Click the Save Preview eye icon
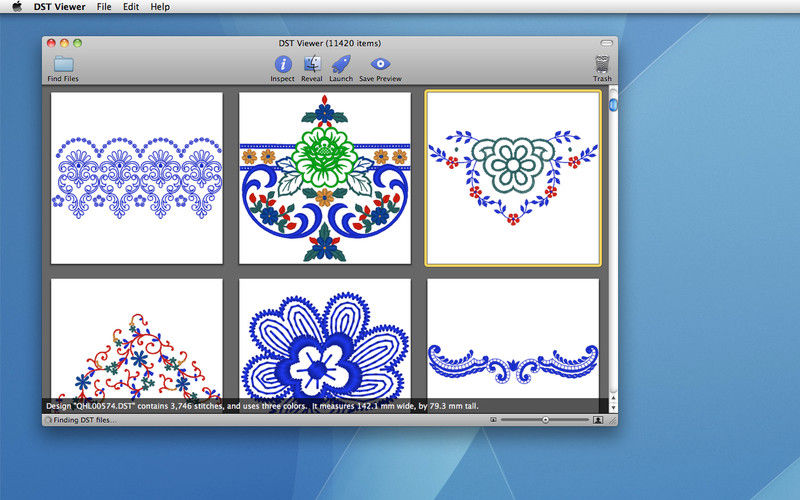The height and width of the screenshot is (500, 800). (x=380, y=64)
